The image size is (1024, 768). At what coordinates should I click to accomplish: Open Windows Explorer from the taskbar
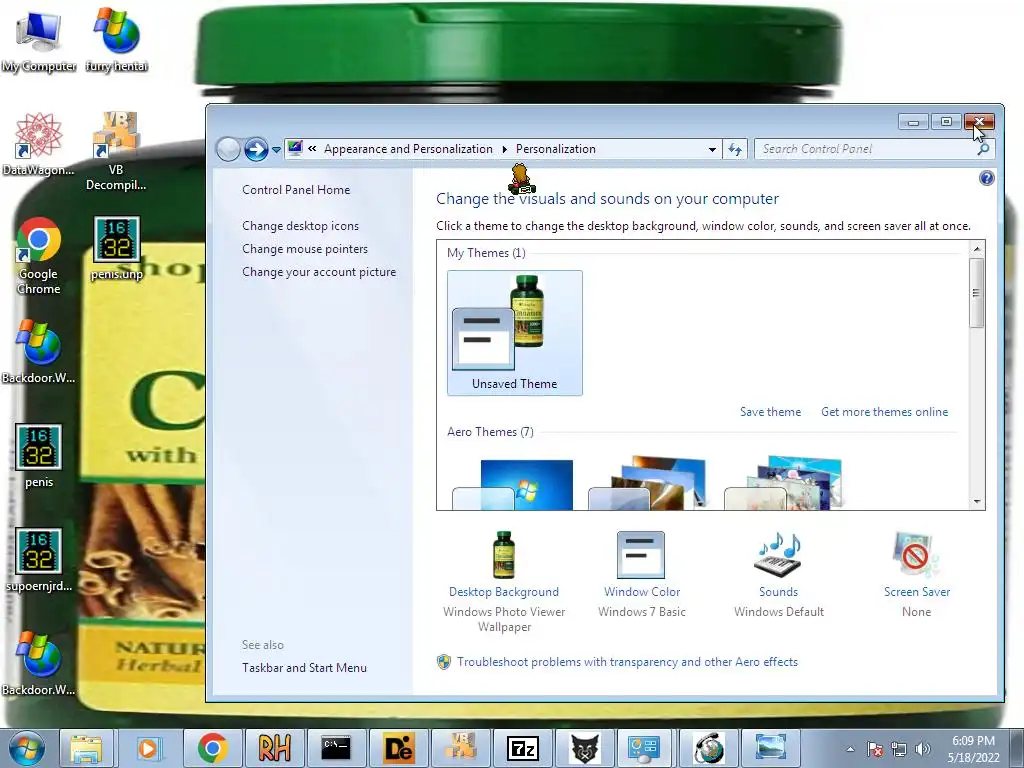click(87, 748)
